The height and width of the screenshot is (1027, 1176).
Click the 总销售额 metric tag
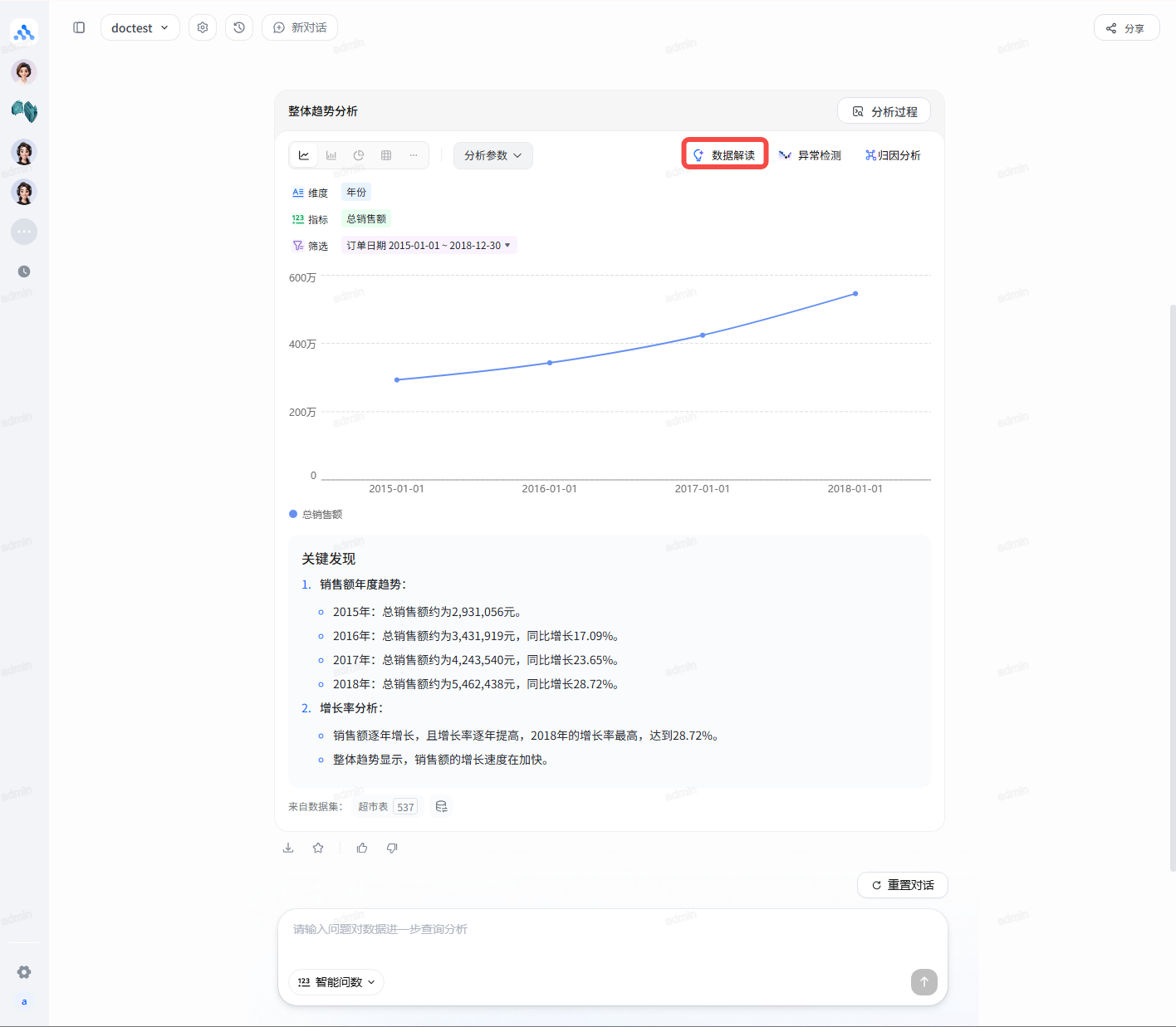pyautogui.click(x=366, y=219)
